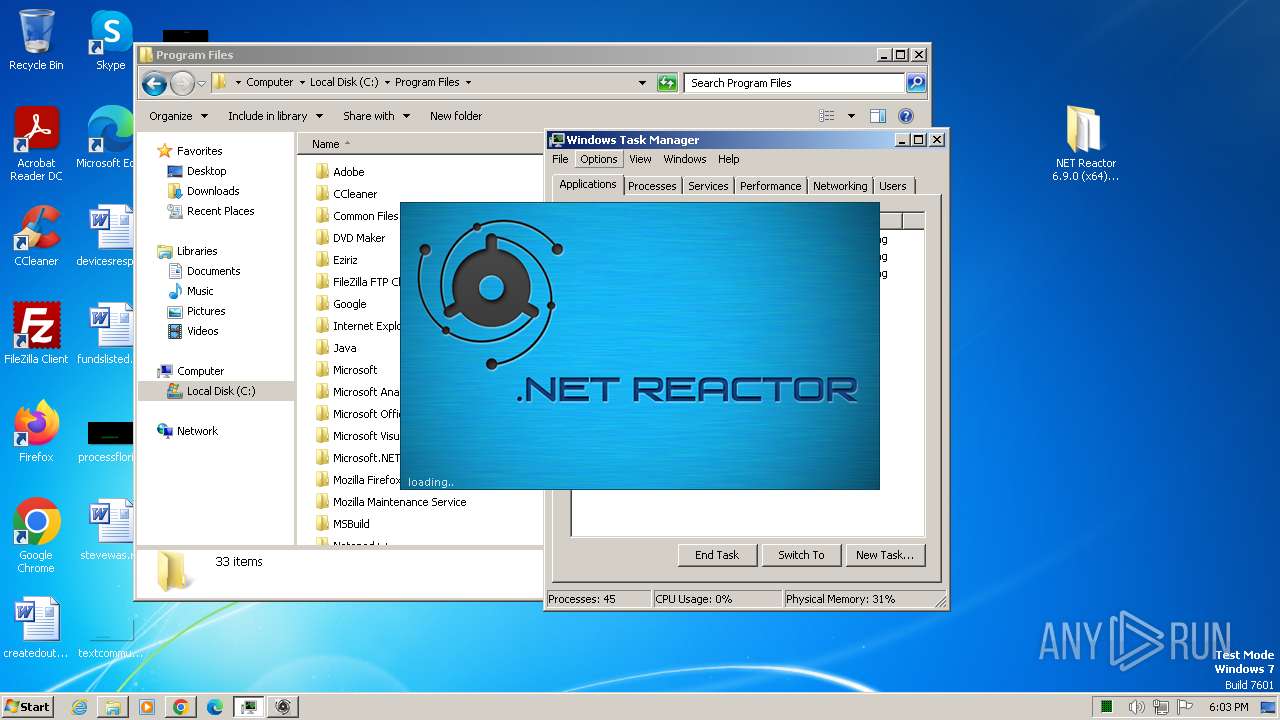Open the File menu in Task Manager
Viewport: 1280px width, 720px height.
click(x=560, y=159)
